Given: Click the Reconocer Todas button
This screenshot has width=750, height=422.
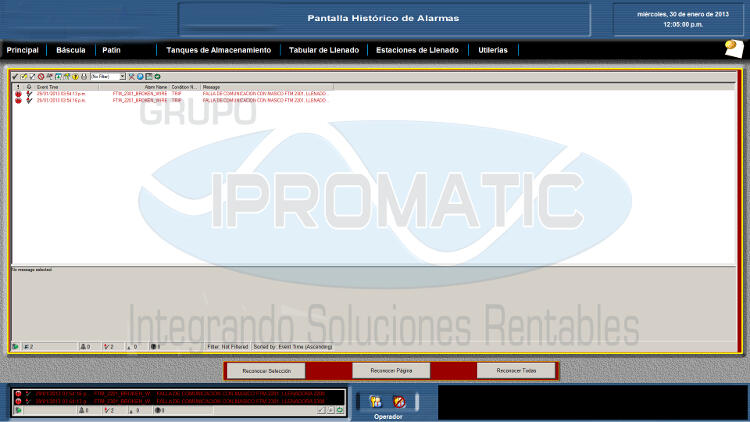Looking at the screenshot, I should [516, 371].
